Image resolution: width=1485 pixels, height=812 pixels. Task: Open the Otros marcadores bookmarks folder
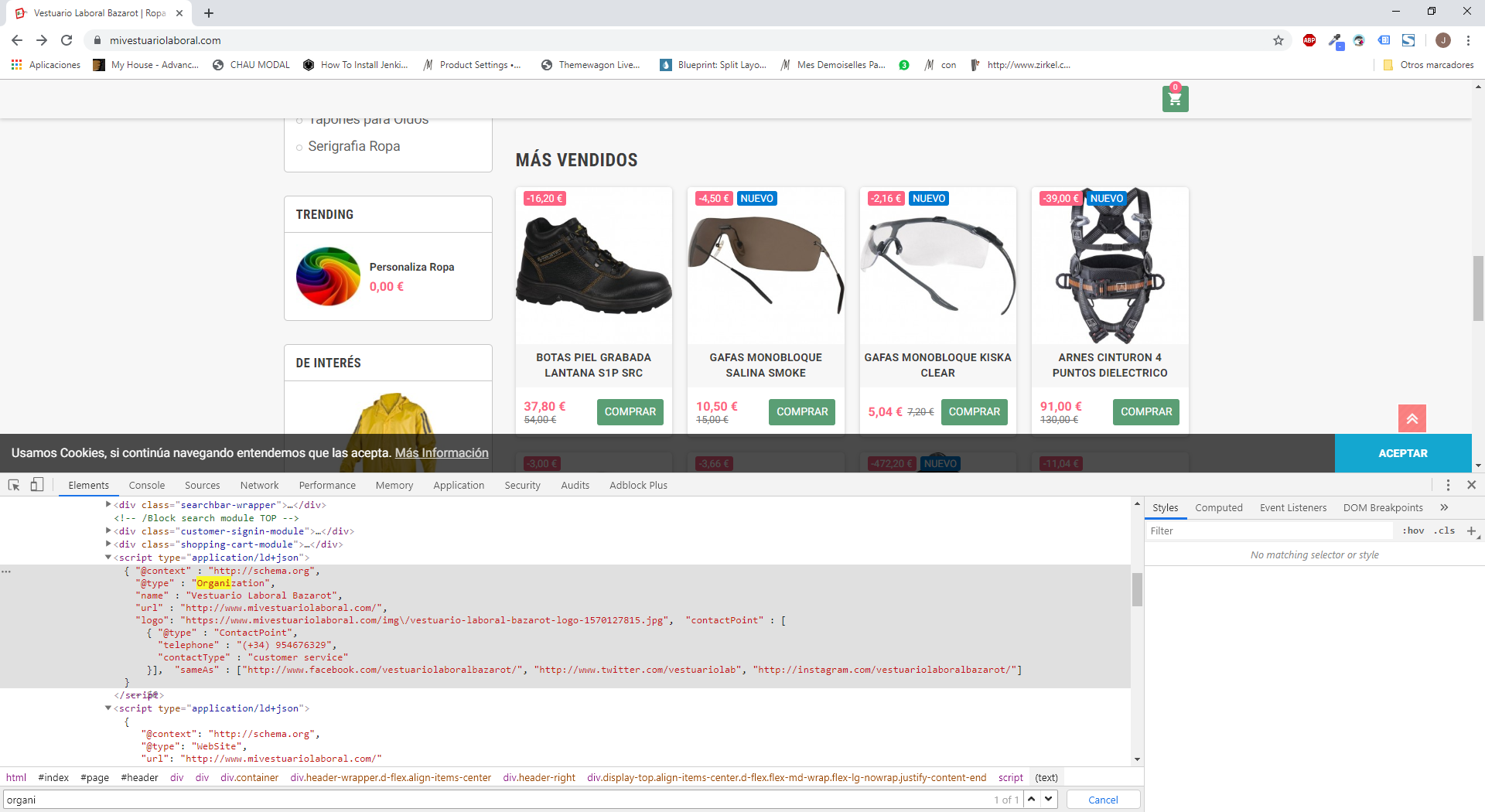point(1428,65)
